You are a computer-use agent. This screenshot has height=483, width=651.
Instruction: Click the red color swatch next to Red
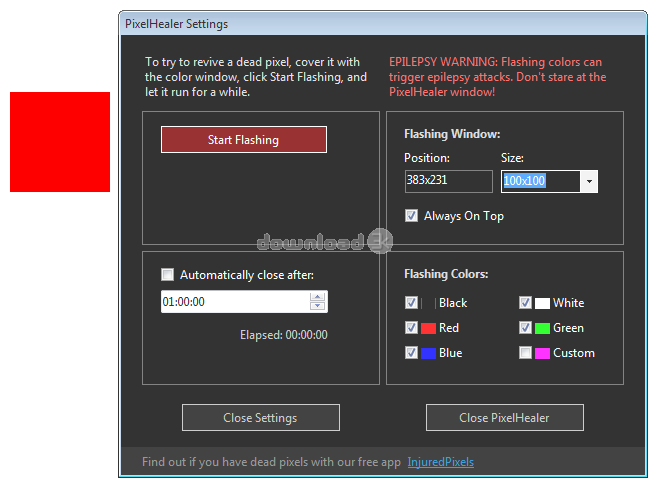click(x=428, y=328)
